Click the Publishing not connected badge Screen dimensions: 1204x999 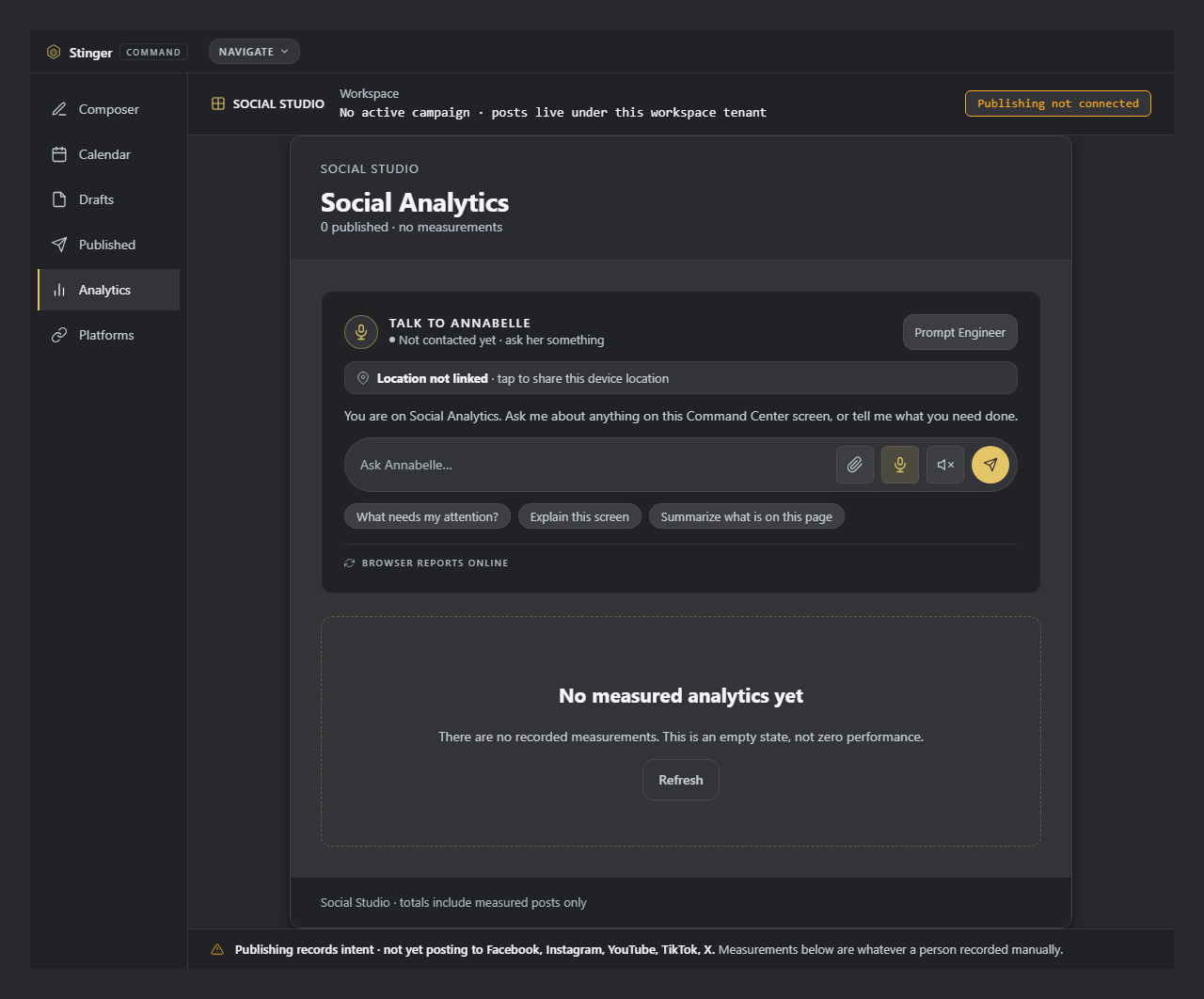coord(1058,103)
